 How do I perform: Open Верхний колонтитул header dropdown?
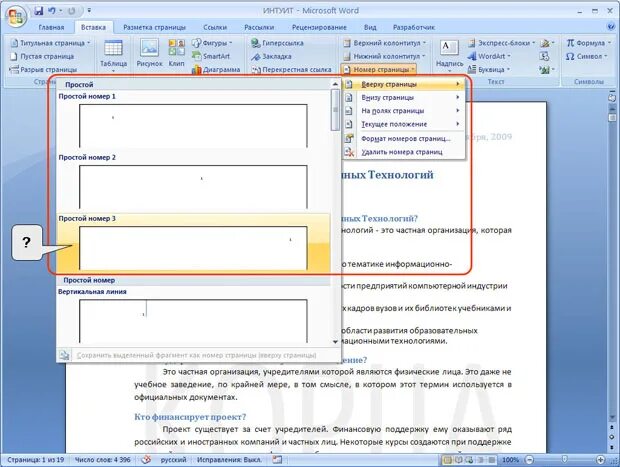click(x=385, y=43)
